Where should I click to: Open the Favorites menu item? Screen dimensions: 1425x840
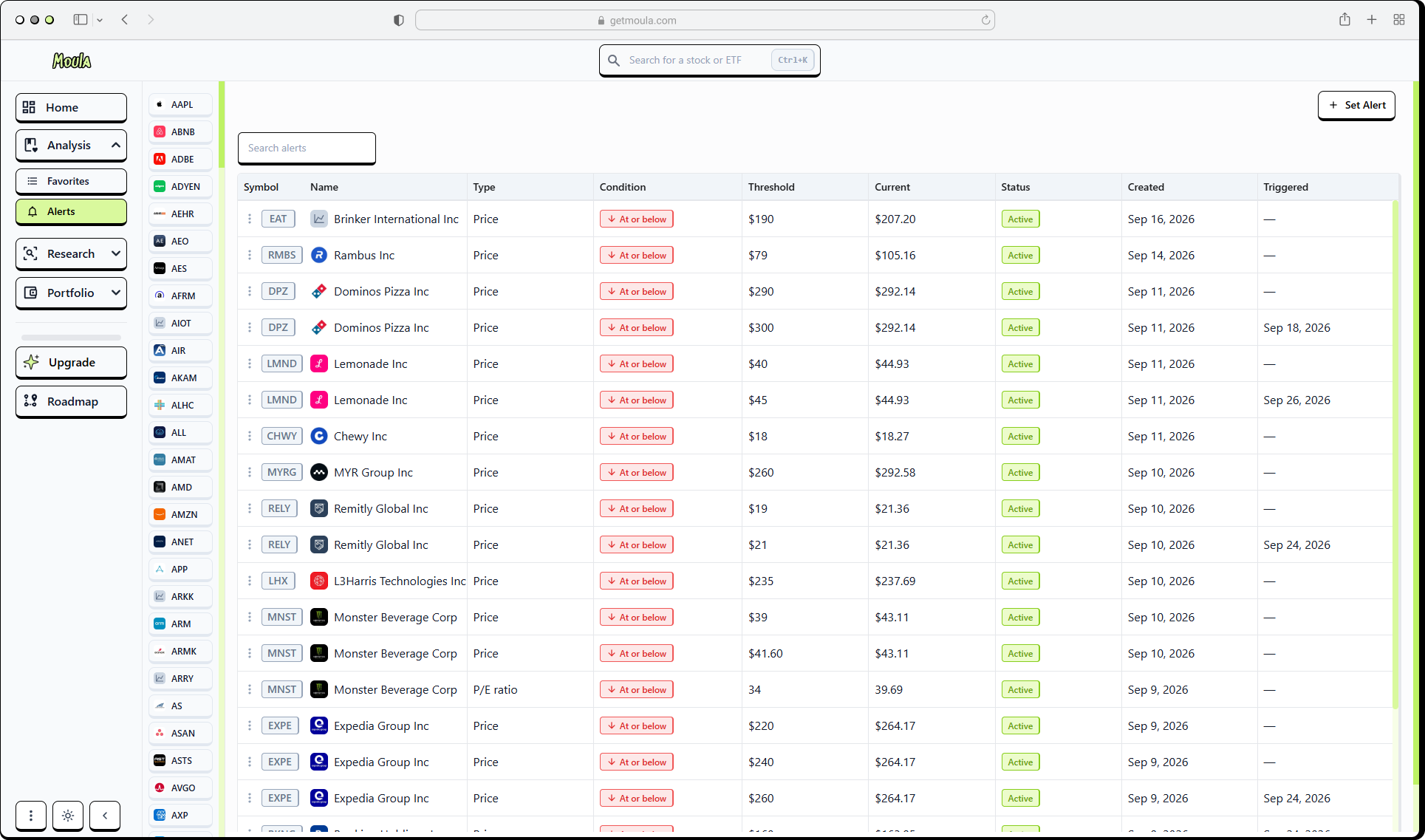pos(71,181)
